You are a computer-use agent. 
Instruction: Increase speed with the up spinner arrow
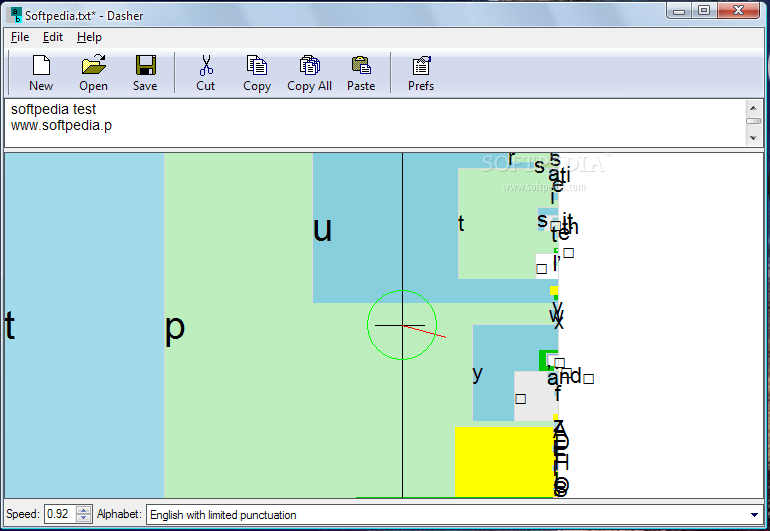pos(84,510)
